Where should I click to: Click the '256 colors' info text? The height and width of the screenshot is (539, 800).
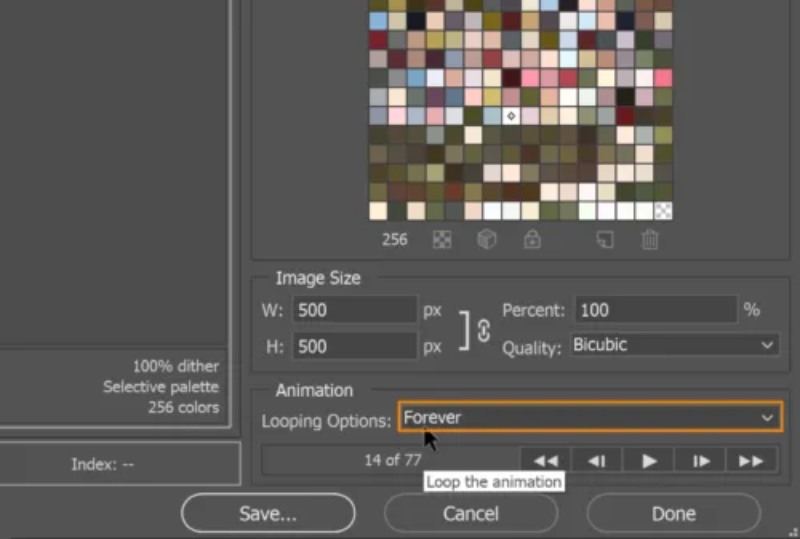coord(184,407)
